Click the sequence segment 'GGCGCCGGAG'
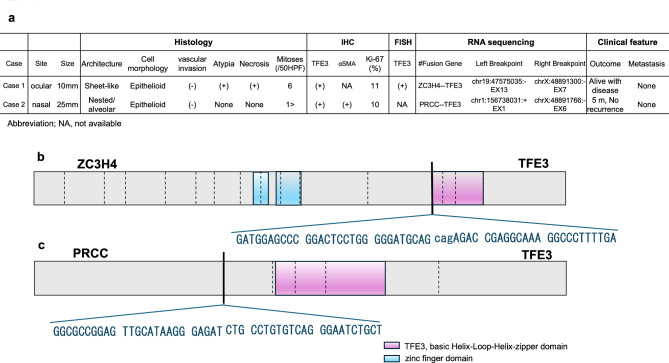669x363 pixels. click(84, 331)
